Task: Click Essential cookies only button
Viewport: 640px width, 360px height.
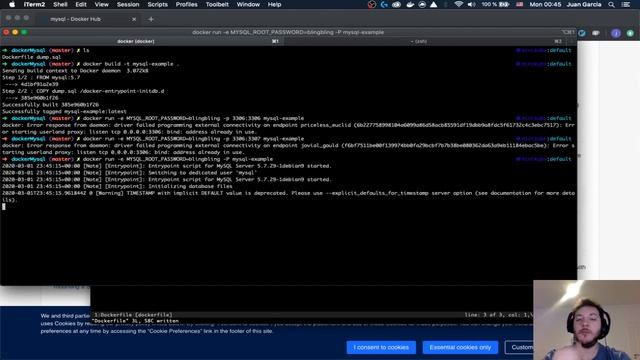Action: pyautogui.click(x=460, y=347)
